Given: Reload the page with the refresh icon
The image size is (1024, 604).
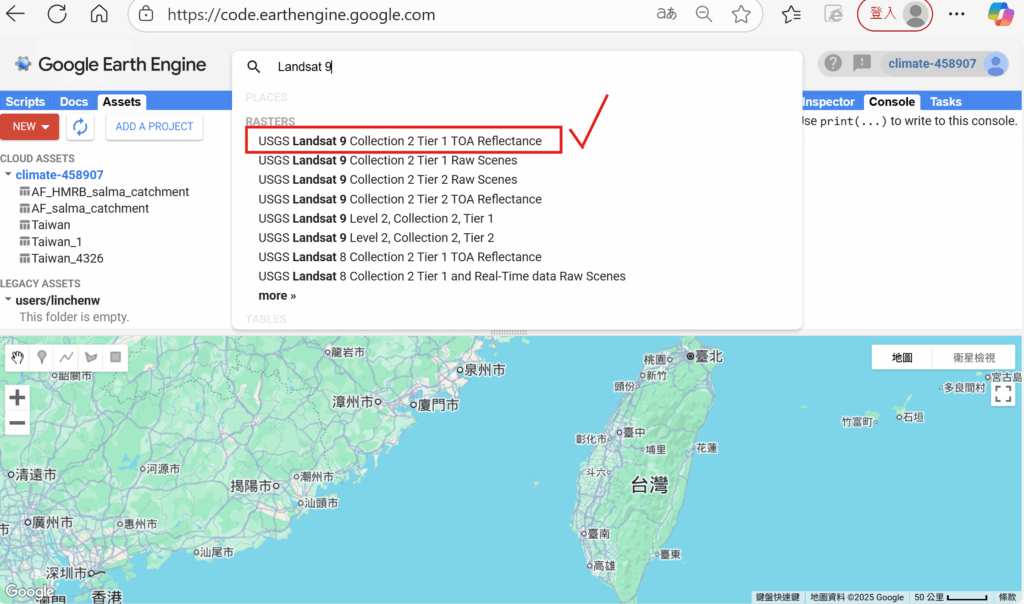Looking at the screenshot, I should click(57, 14).
